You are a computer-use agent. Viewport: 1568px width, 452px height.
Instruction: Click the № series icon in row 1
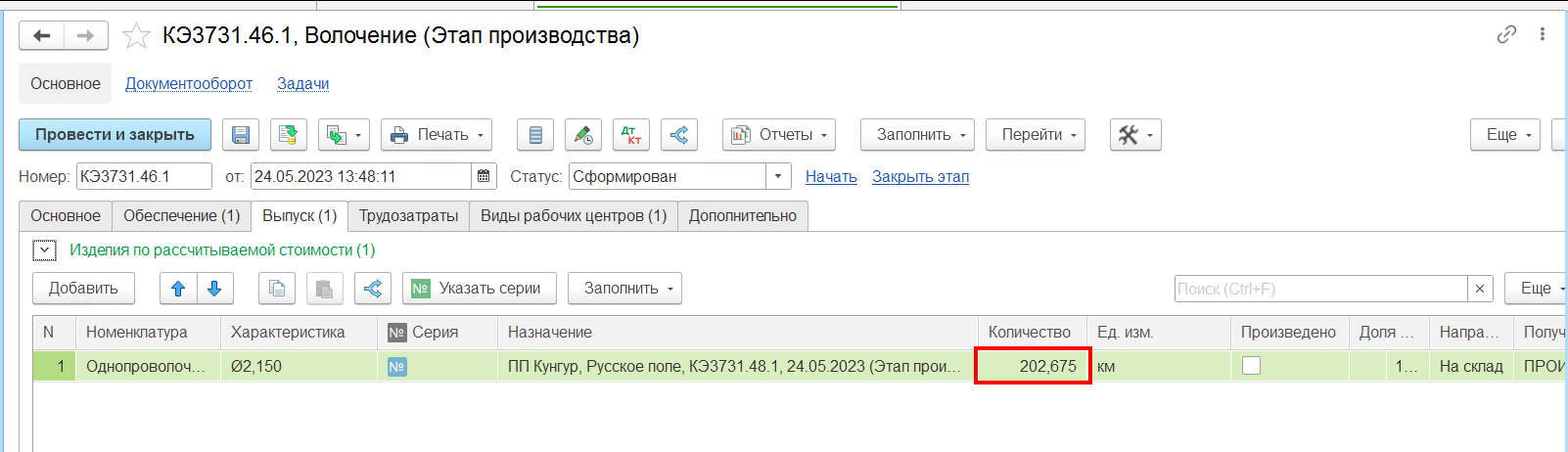coord(396,367)
